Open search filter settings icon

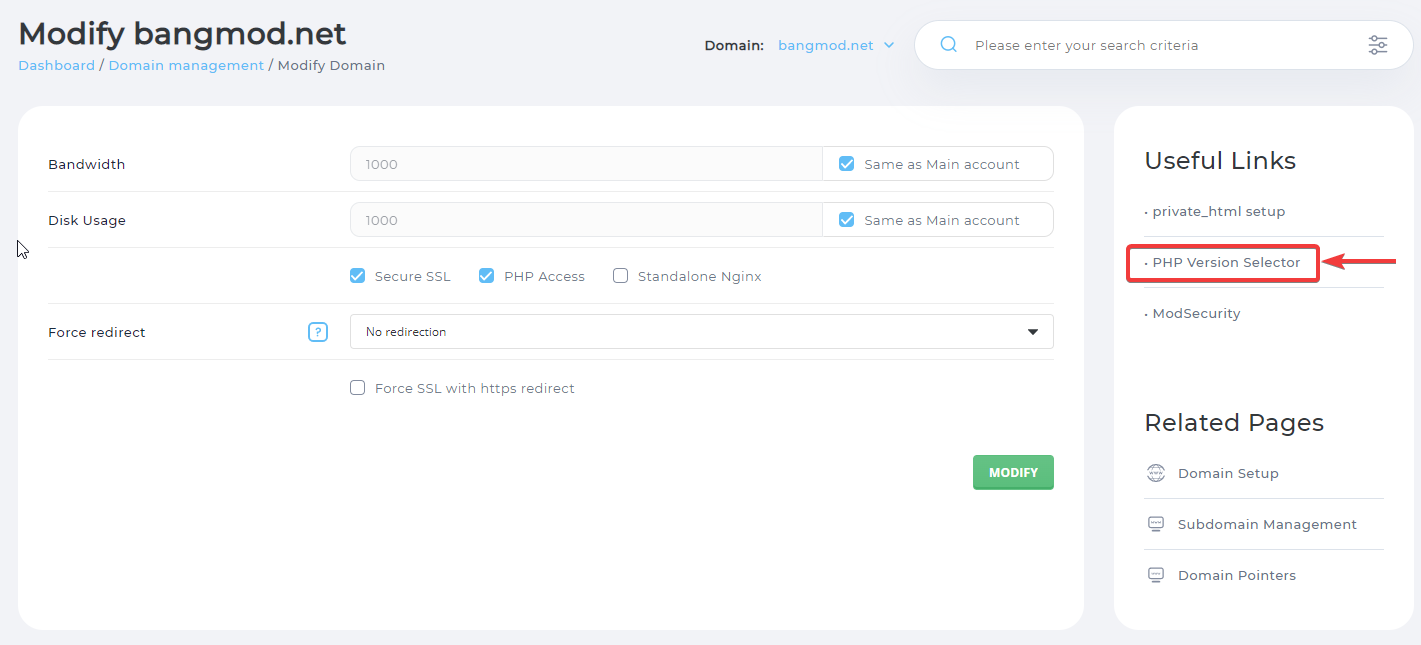pyautogui.click(x=1377, y=45)
